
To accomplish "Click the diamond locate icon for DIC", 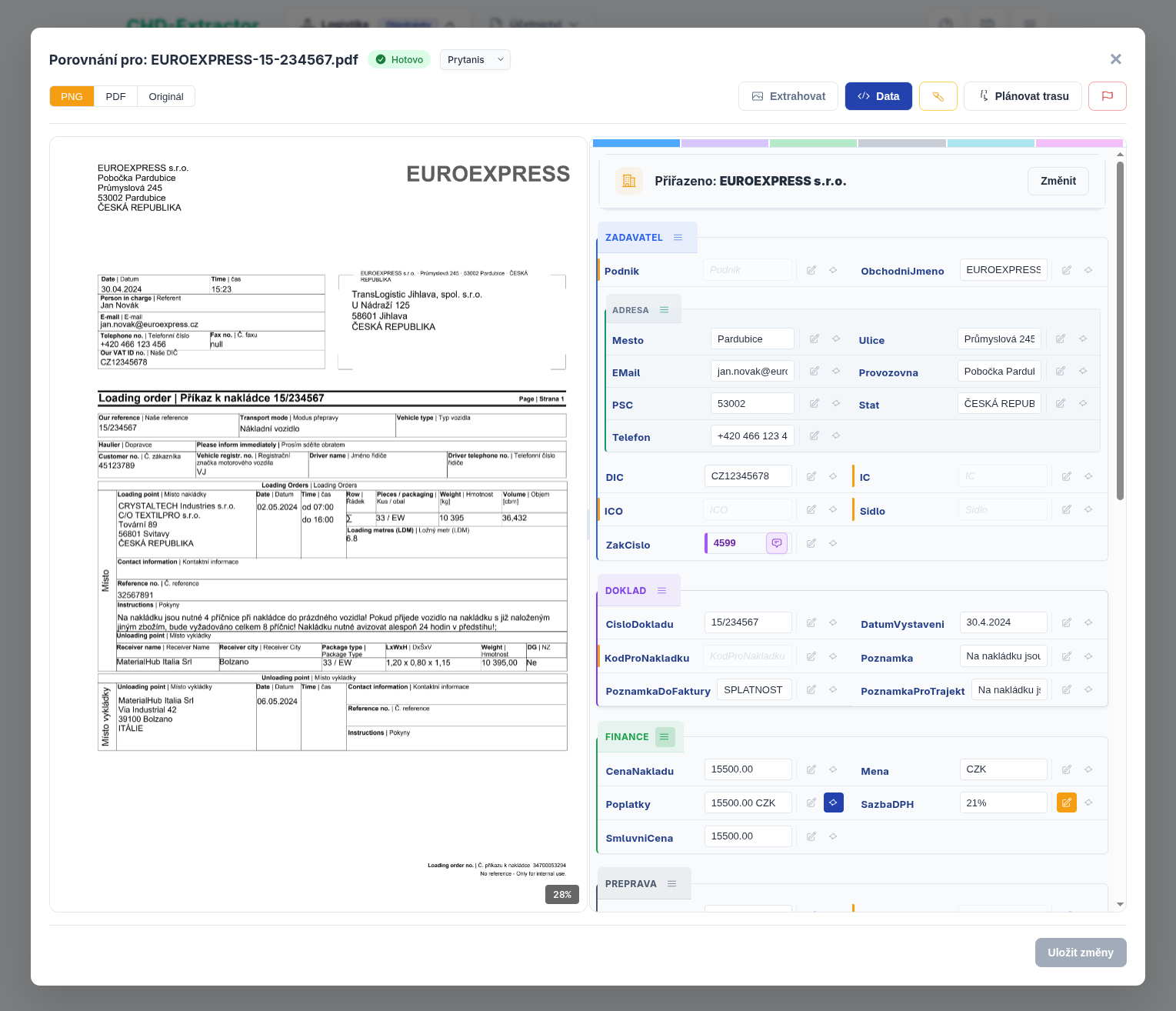I will point(833,476).
